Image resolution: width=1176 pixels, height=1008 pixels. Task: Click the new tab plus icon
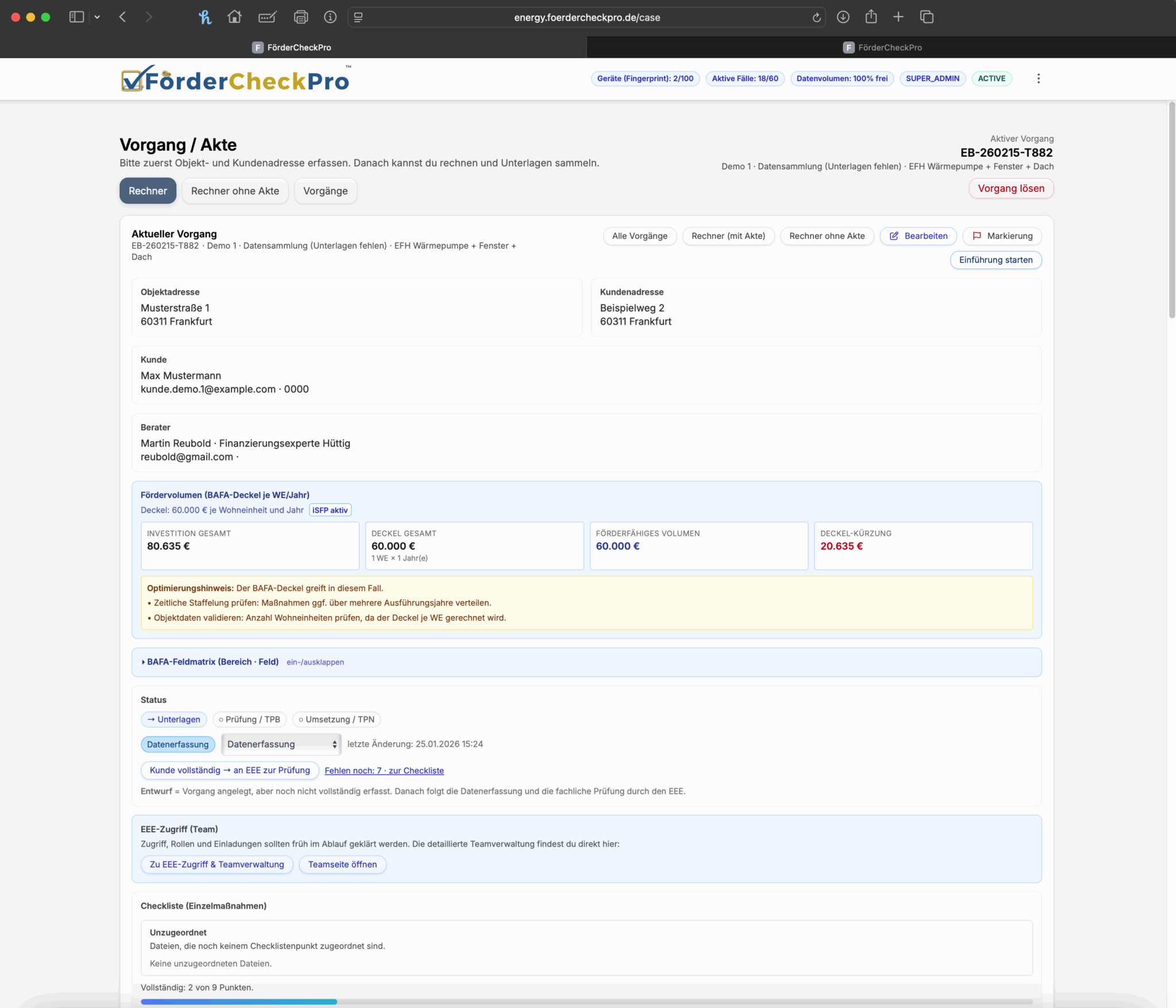(898, 17)
